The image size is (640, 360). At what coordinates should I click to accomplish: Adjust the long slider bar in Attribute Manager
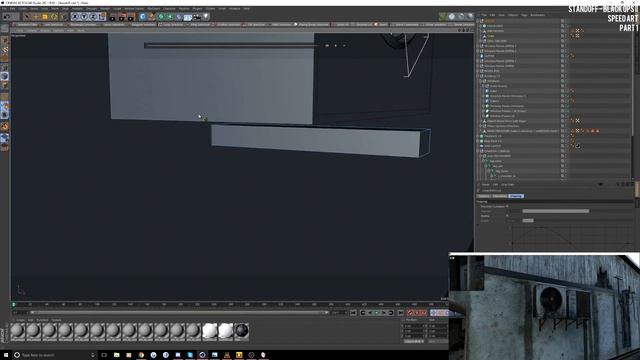pos(556,211)
